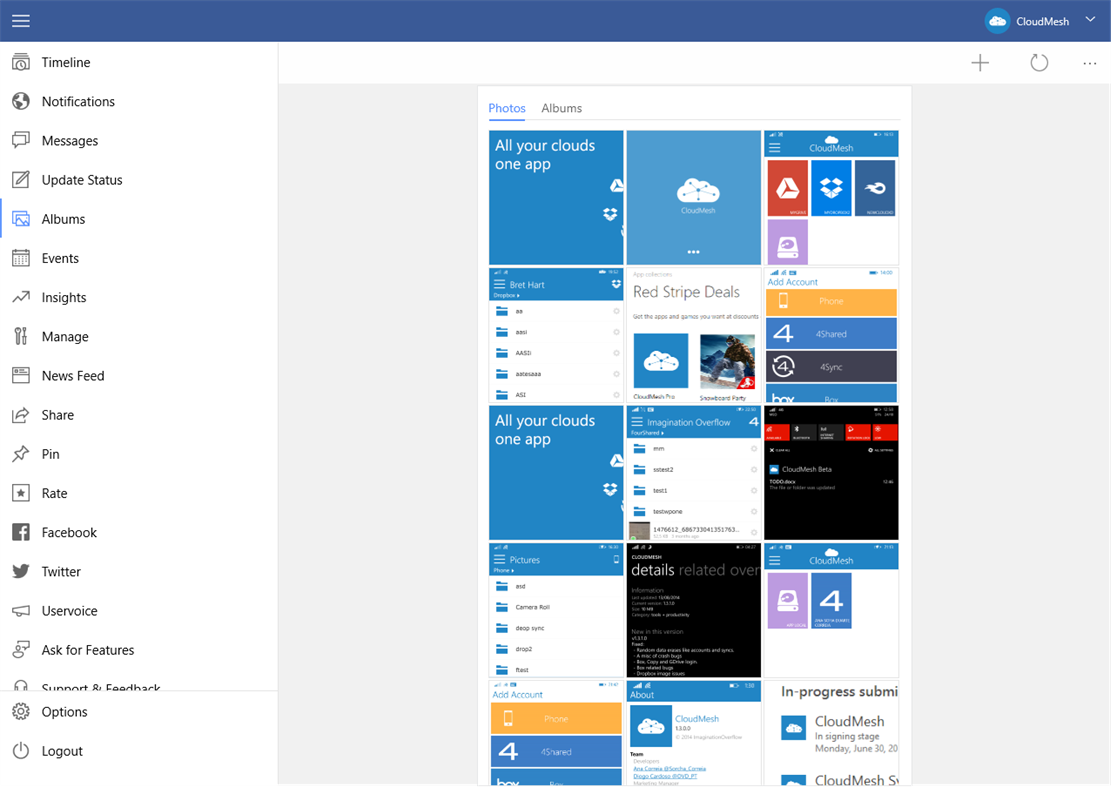Select the Insights icon

click(22, 296)
